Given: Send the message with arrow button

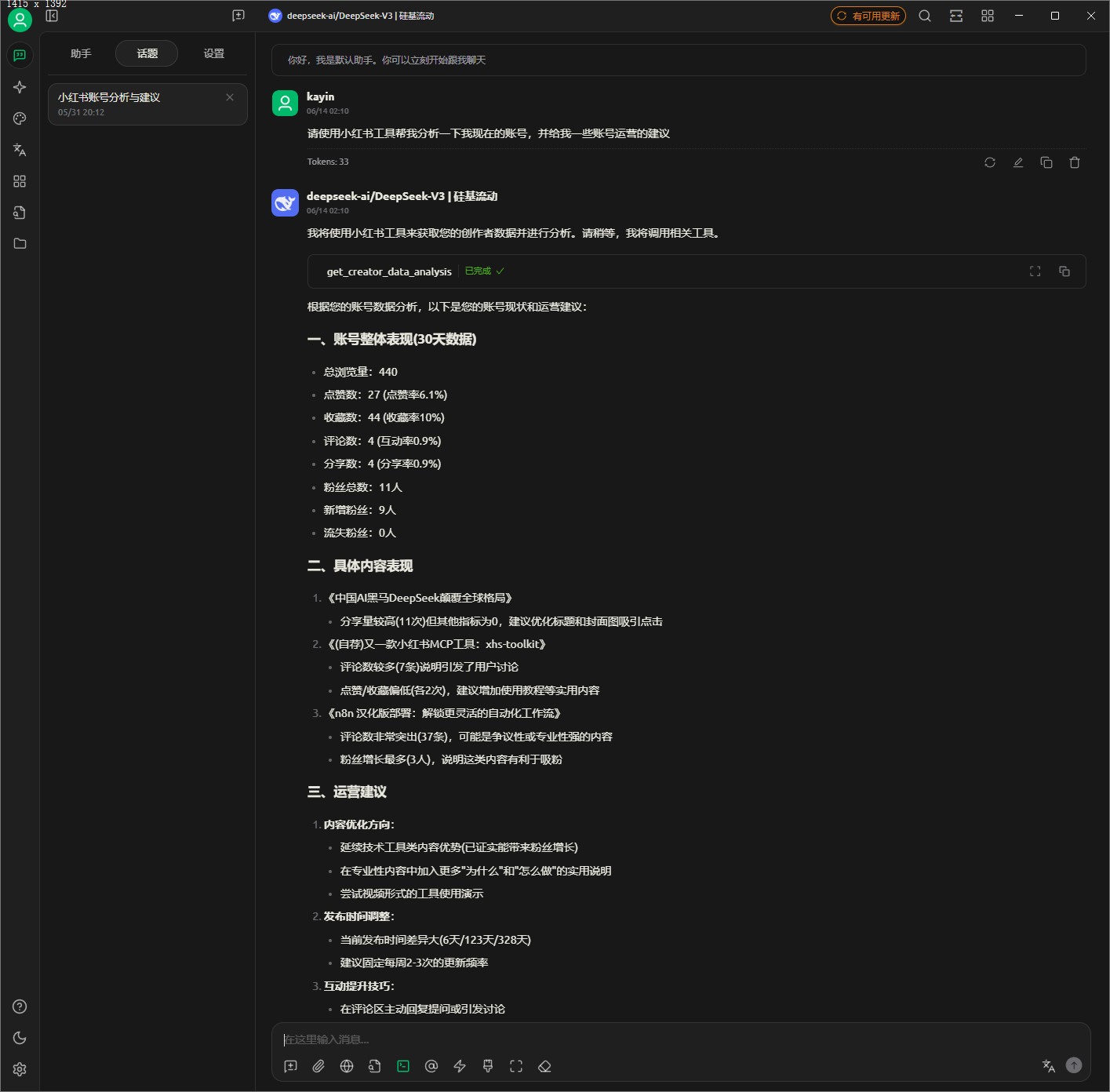Looking at the screenshot, I should click(x=1074, y=1065).
